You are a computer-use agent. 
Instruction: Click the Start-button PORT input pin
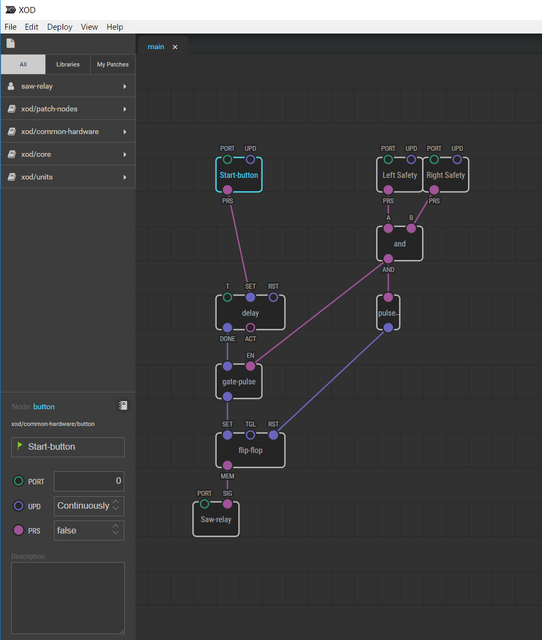(x=227, y=160)
